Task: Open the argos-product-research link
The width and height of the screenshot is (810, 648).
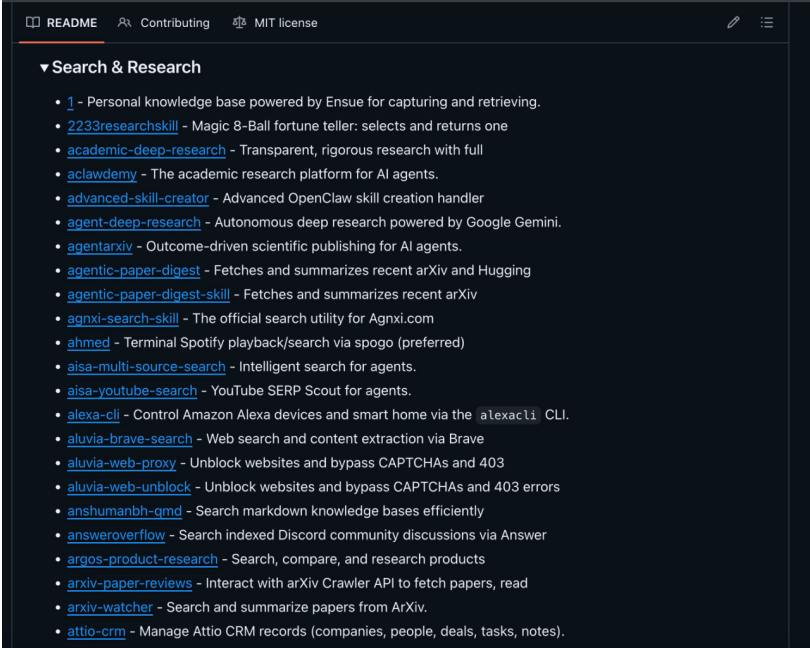Action: tap(142, 559)
